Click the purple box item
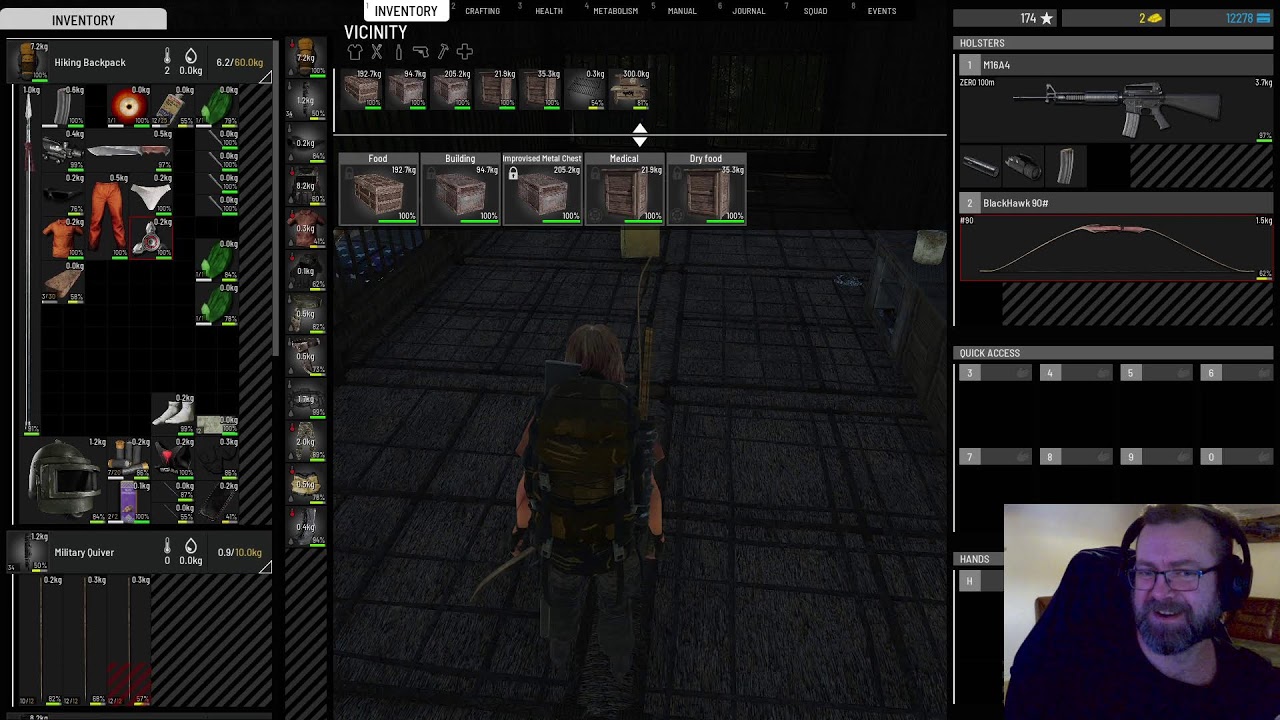The height and width of the screenshot is (720, 1280). pos(129,501)
